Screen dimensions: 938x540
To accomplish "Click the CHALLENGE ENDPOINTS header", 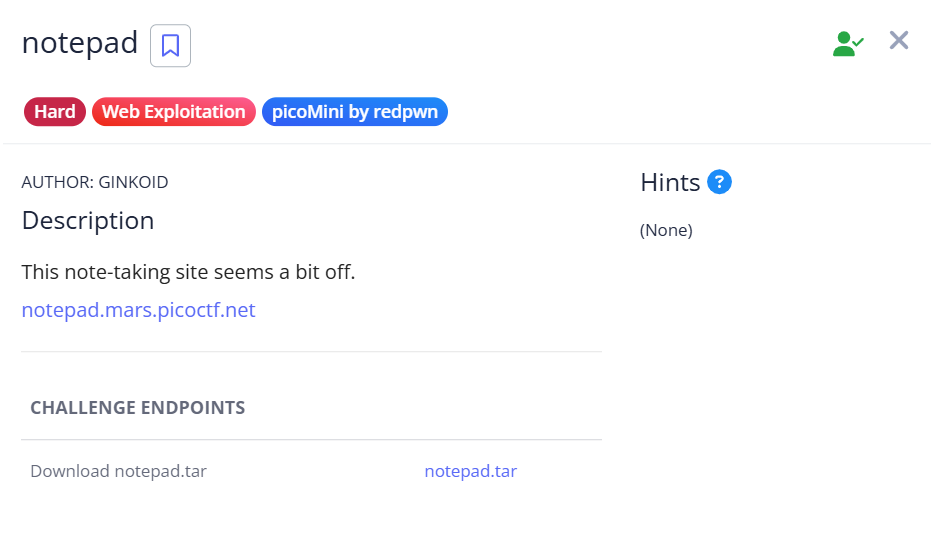I will tap(137, 407).
